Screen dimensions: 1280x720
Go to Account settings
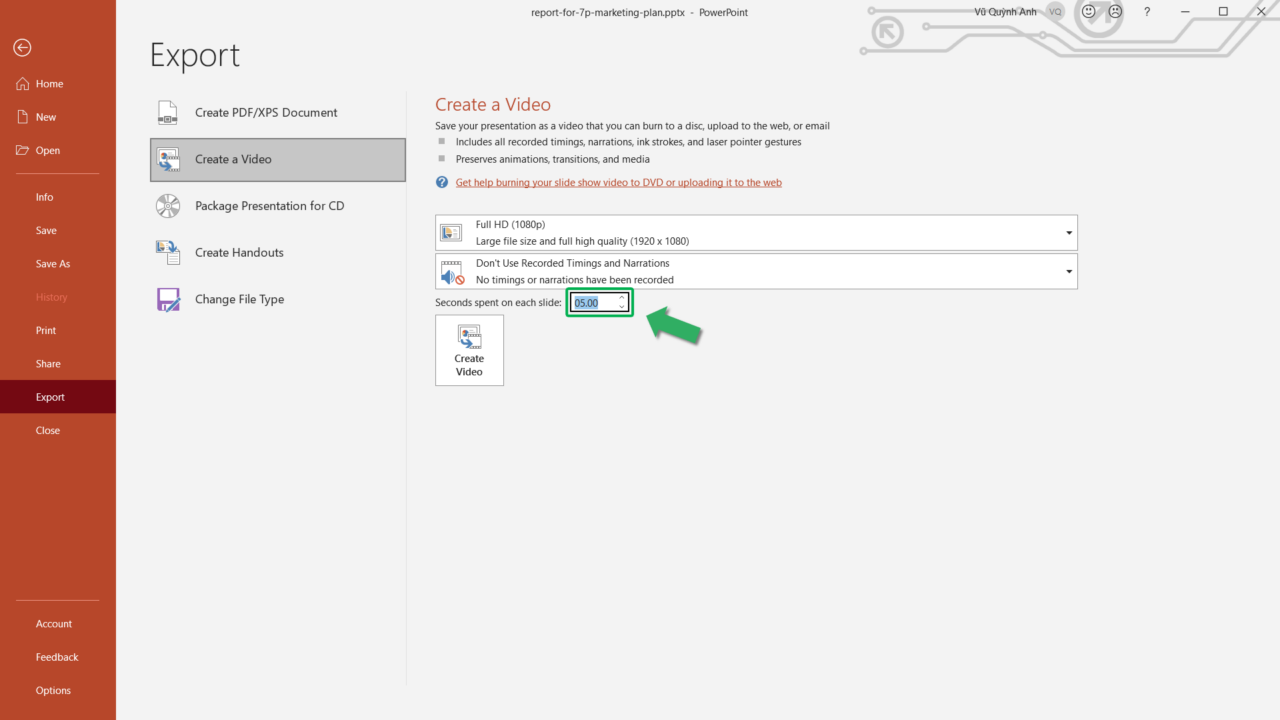54,623
